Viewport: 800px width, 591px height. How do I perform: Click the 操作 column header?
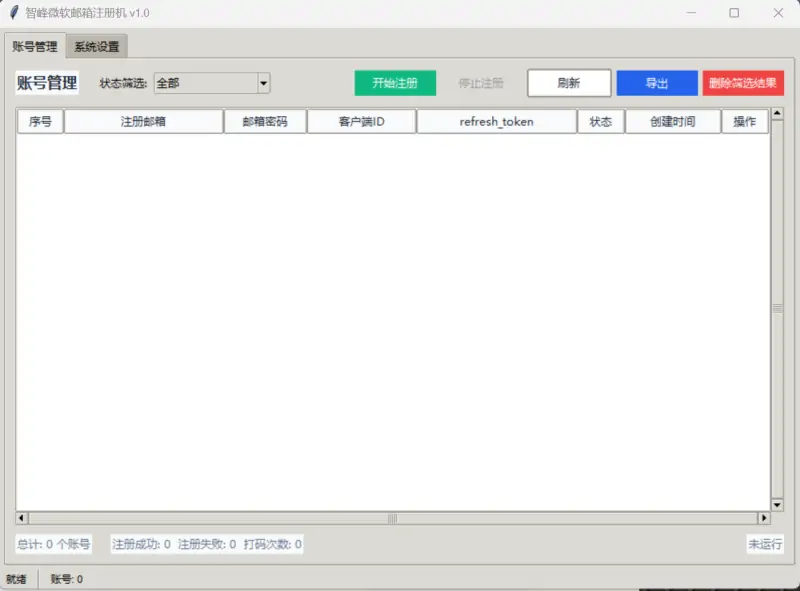point(745,121)
